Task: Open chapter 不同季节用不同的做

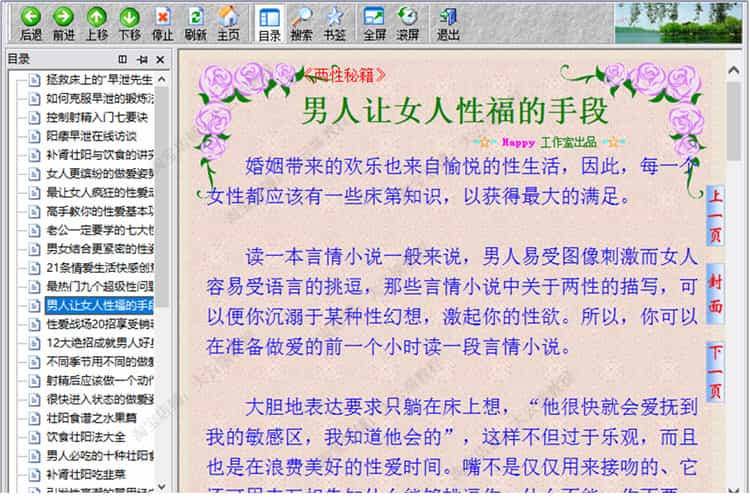Action: click(x=100, y=362)
